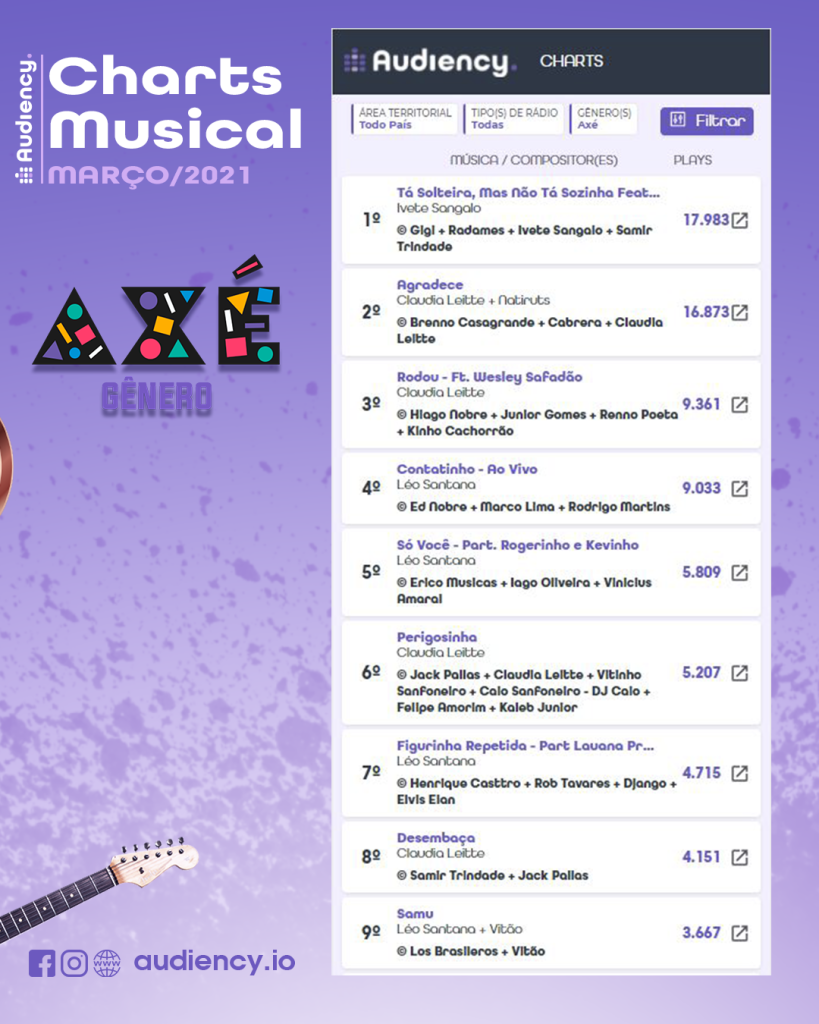Click the Filtrar button
Screen dimensions: 819x1024
tap(707, 121)
